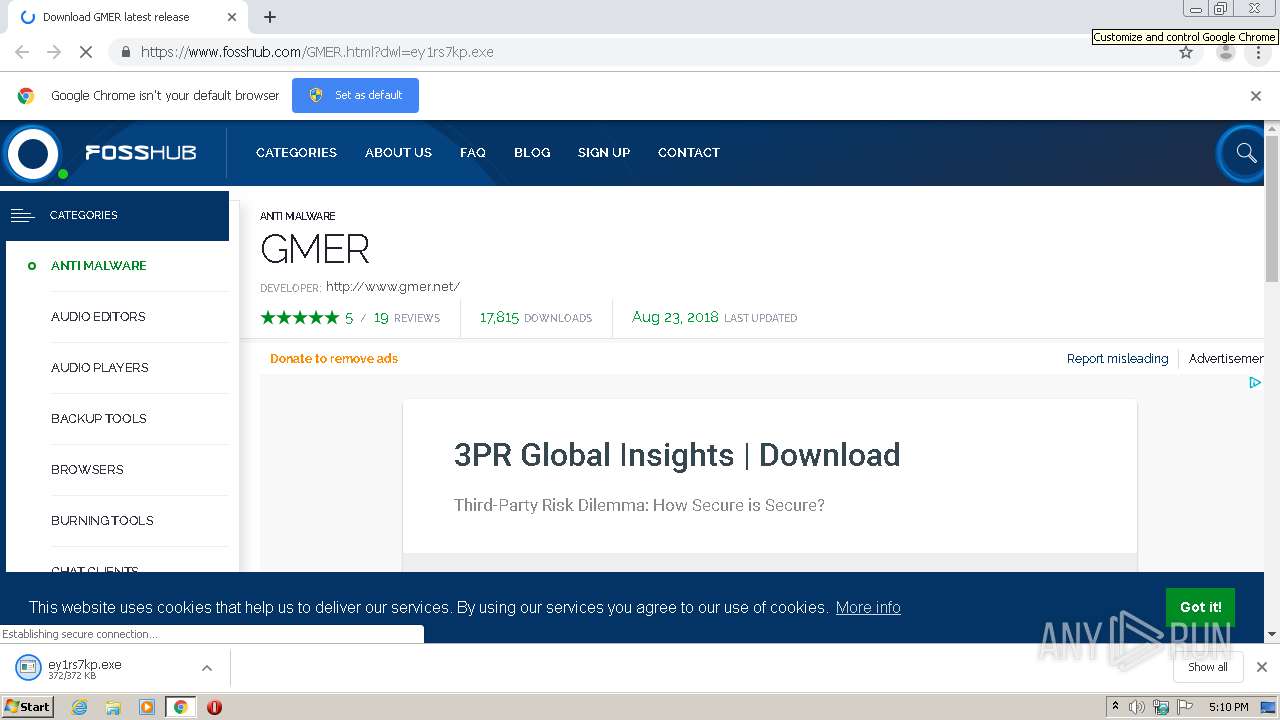Open the SIGN UP page

(x=604, y=153)
